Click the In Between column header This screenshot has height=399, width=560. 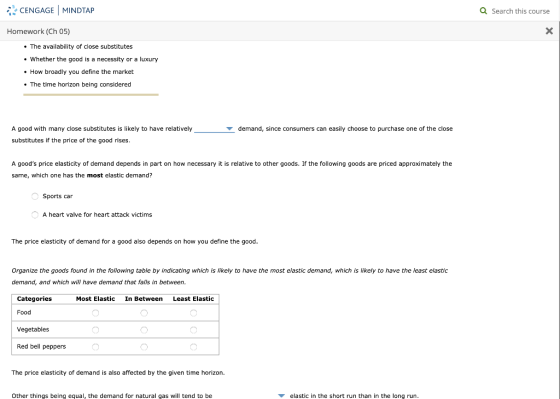144,299
